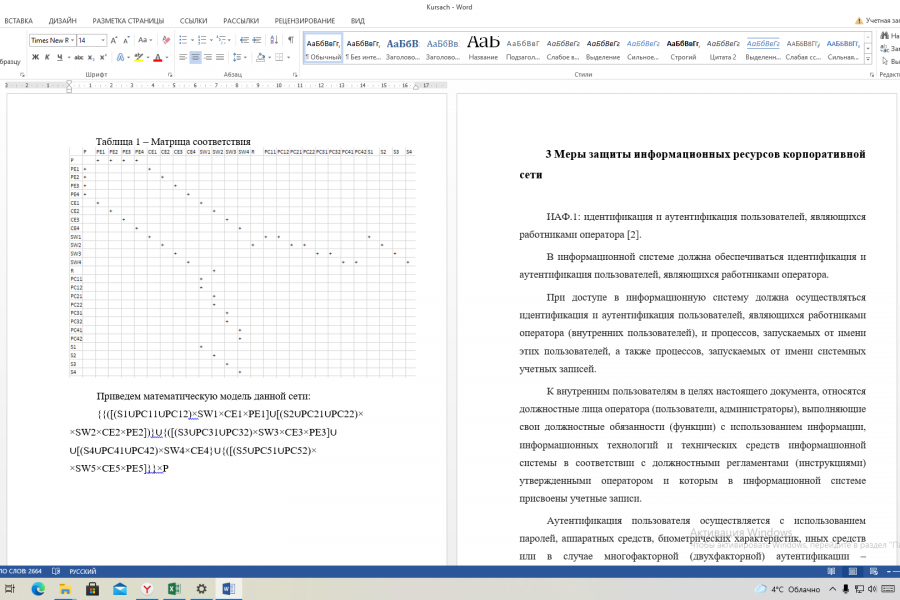Switch to the ВСТАВКА tab
900x600 pixels.
[18, 21]
